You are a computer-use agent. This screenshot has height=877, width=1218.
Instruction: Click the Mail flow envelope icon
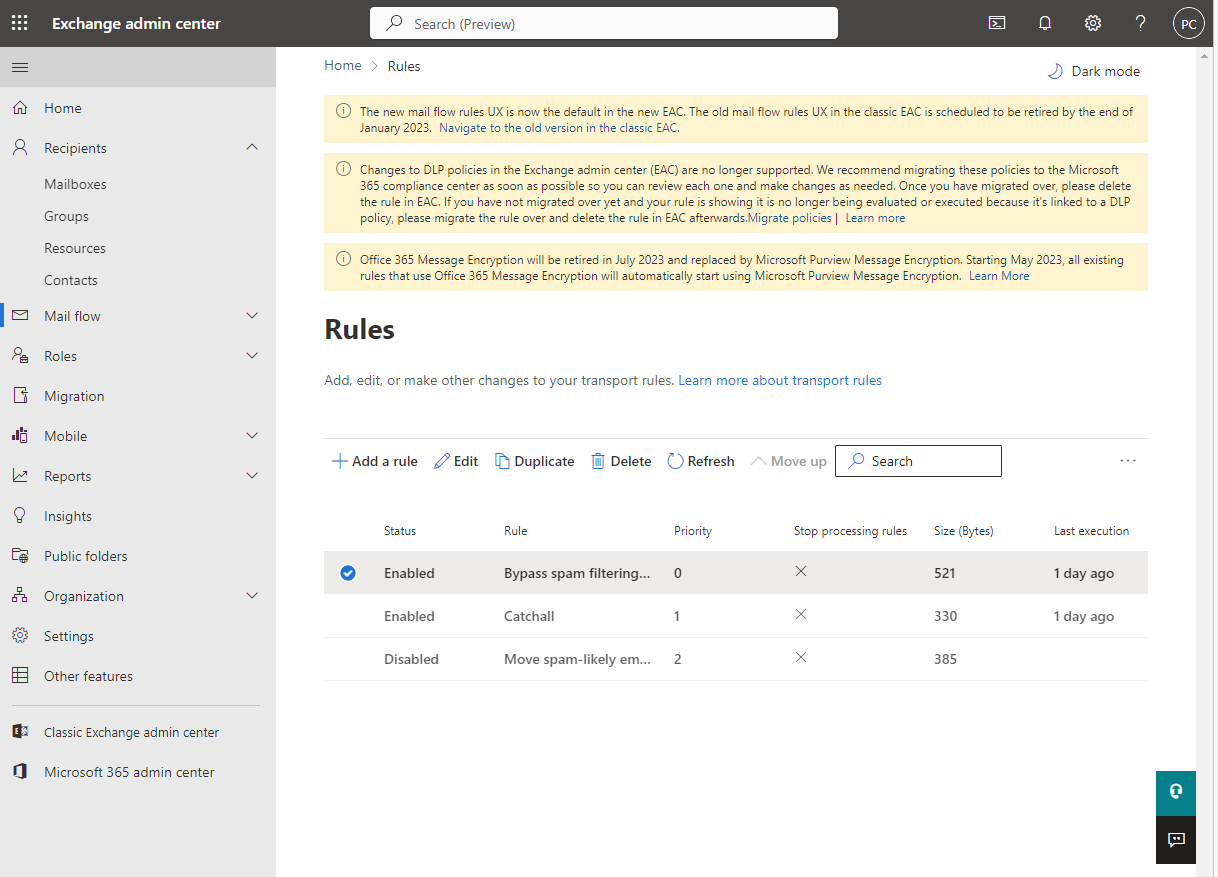[20, 316]
